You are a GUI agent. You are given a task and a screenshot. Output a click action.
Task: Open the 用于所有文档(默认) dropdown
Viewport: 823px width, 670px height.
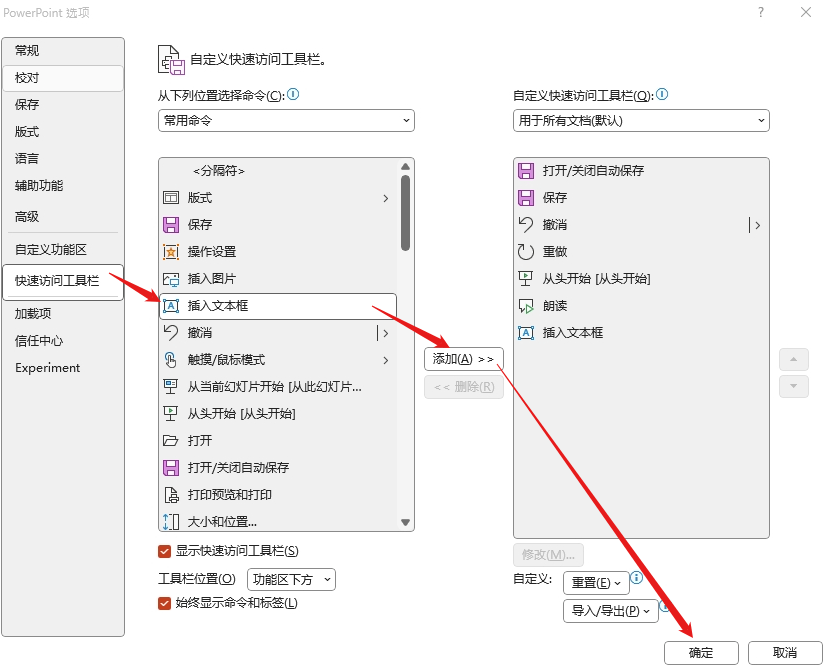coord(641,121)
